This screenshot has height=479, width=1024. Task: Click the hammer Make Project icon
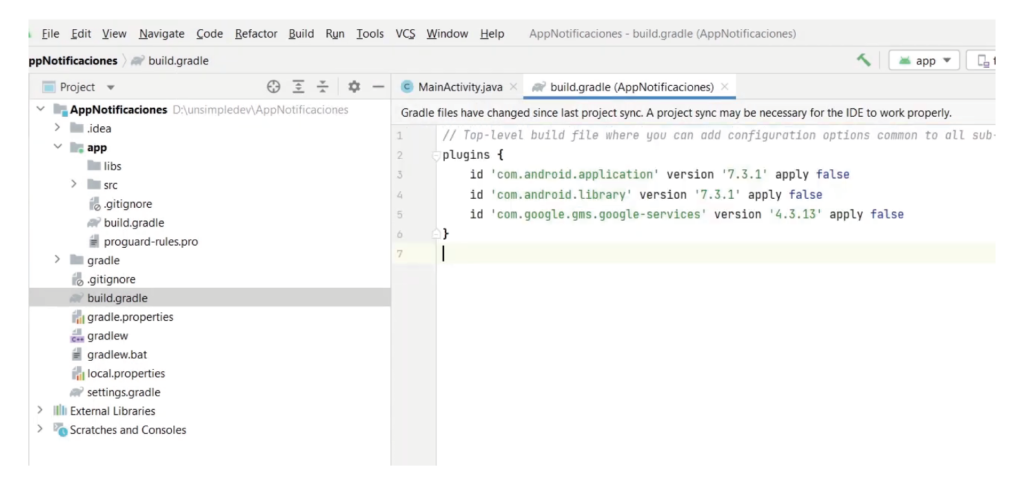(x=863, y=60)
